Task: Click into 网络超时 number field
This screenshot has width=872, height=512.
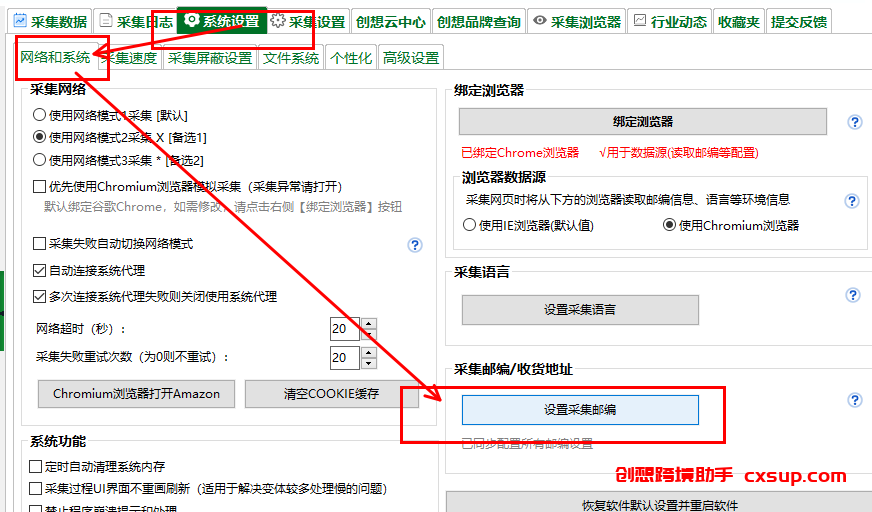Action: (x=345, y=329)
